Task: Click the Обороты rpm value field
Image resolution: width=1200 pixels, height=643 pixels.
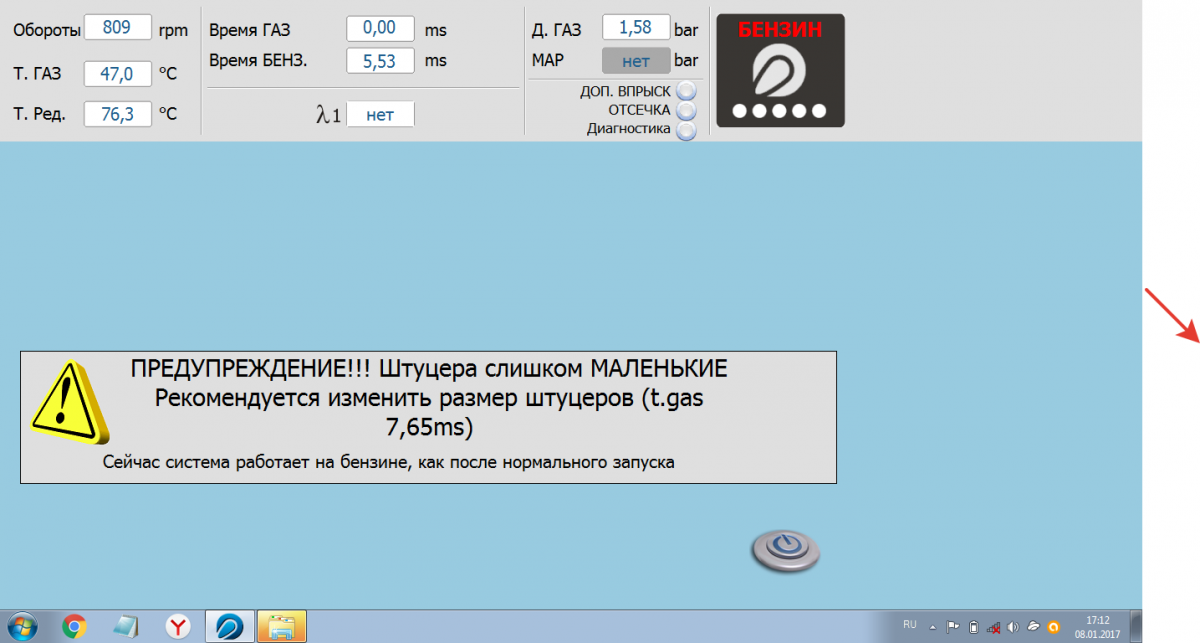Action: (118, 27)
